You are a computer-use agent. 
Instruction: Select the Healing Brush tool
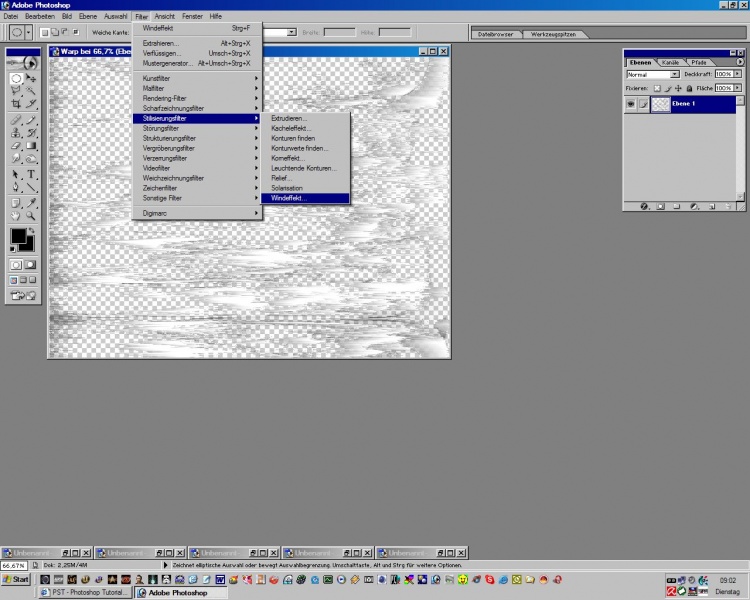pos(16,120)
